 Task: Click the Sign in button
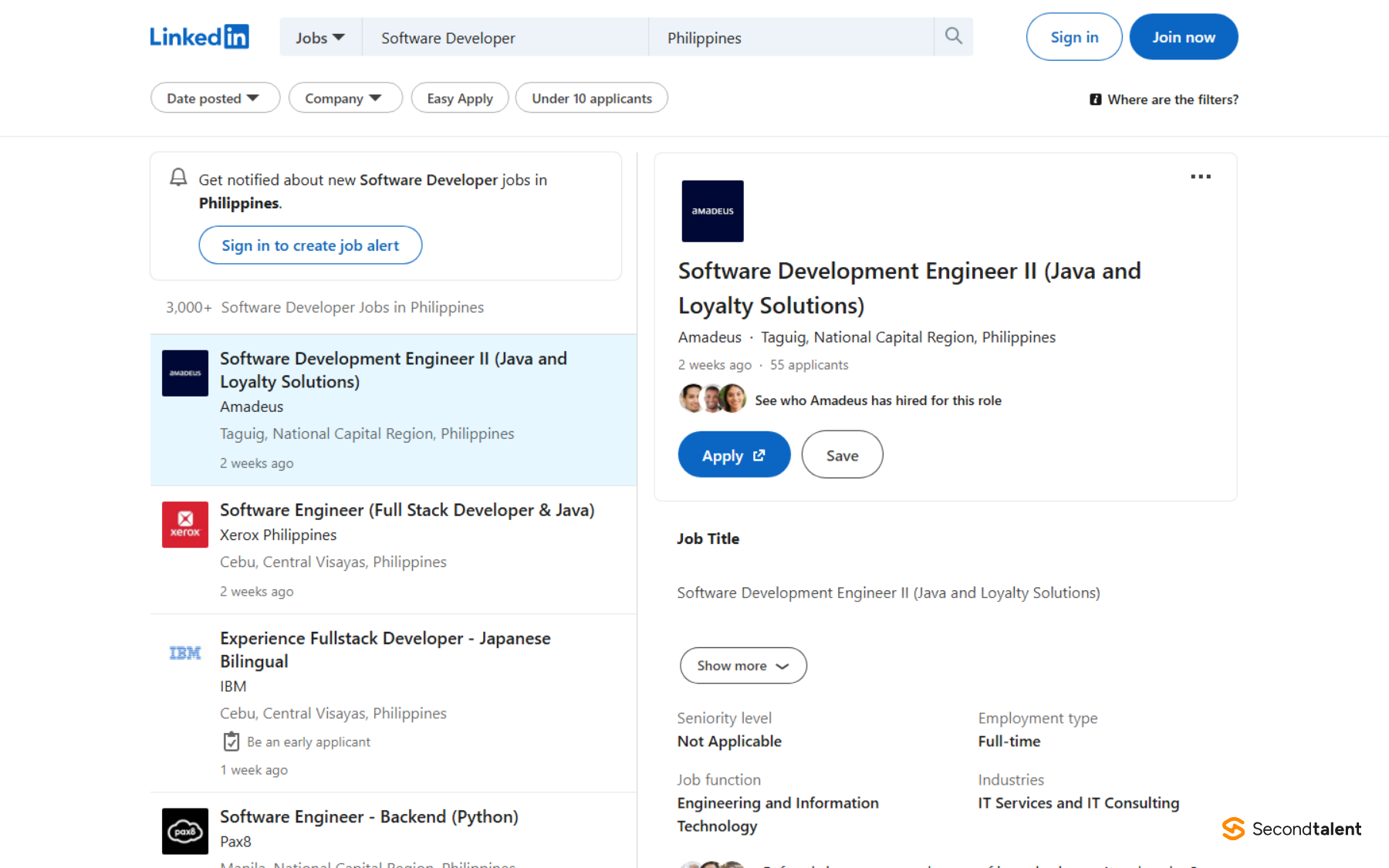point(1073,37)
